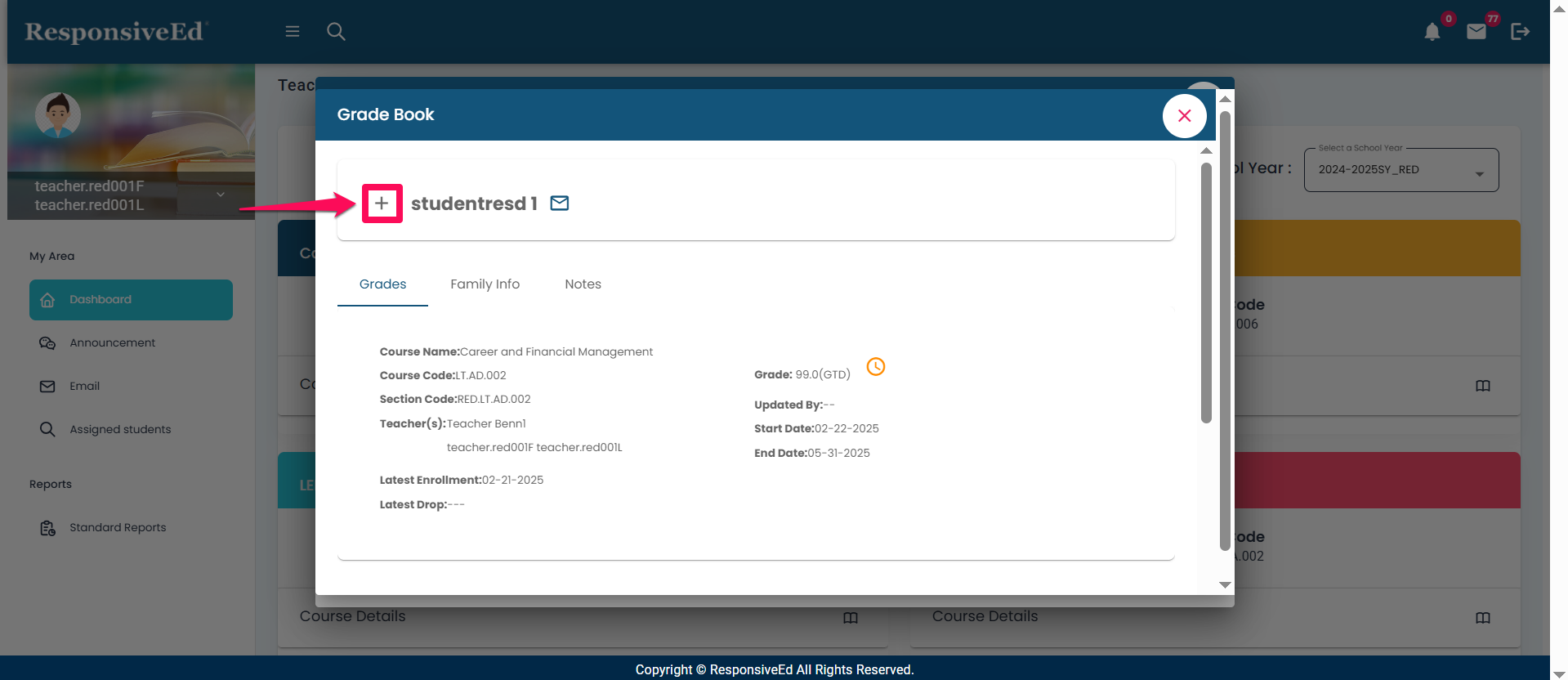Switch to the Family Info tab
The height and width of the screenshot is (680, 1568).
pos(485,284)
